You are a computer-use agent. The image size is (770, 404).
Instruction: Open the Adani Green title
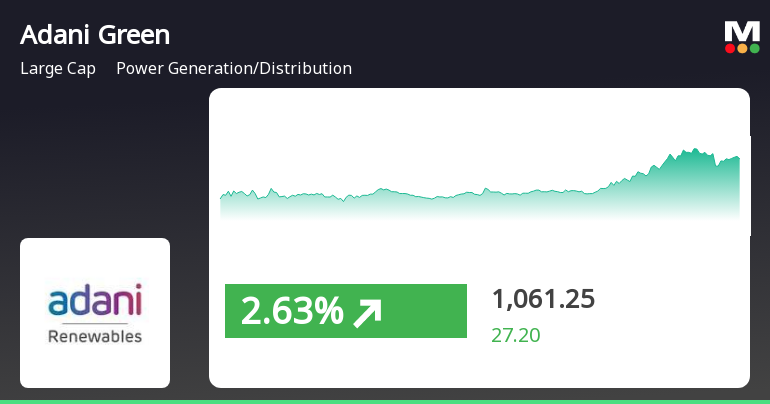95,35
